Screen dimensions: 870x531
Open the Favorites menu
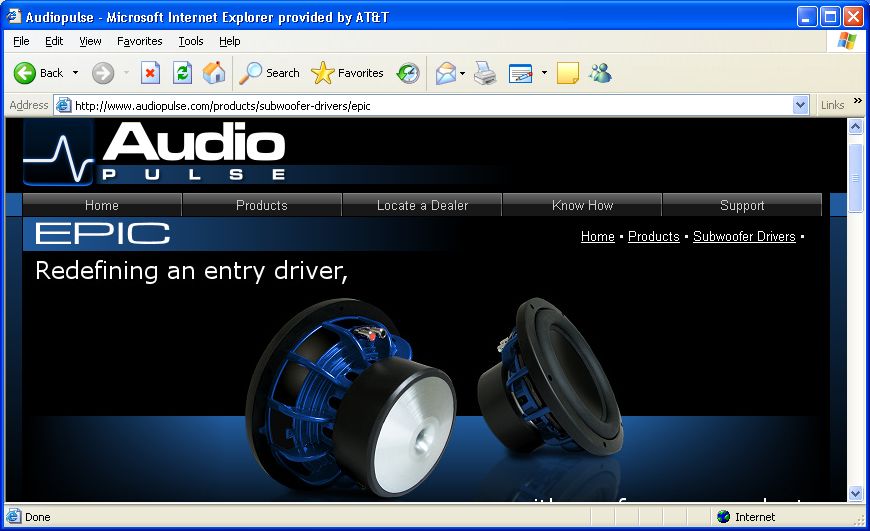[x=139, y=41]
